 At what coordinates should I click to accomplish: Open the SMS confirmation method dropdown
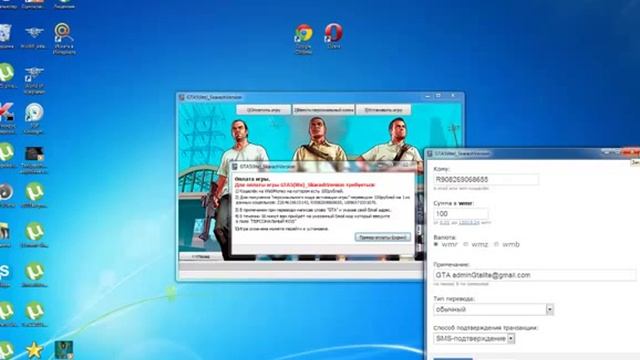(474, 339)
